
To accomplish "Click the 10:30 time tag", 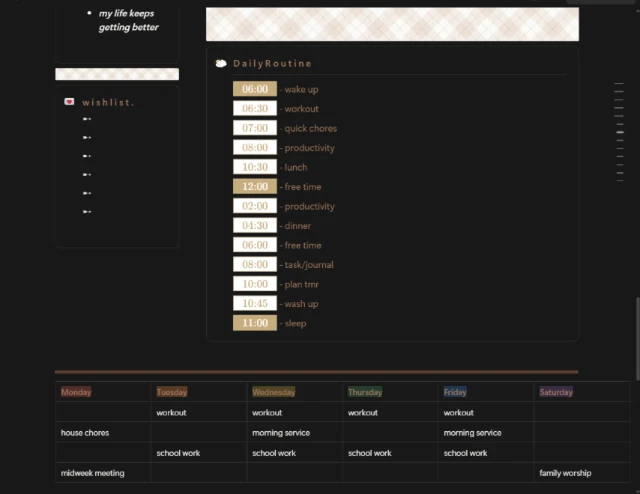I will point(255,167).
